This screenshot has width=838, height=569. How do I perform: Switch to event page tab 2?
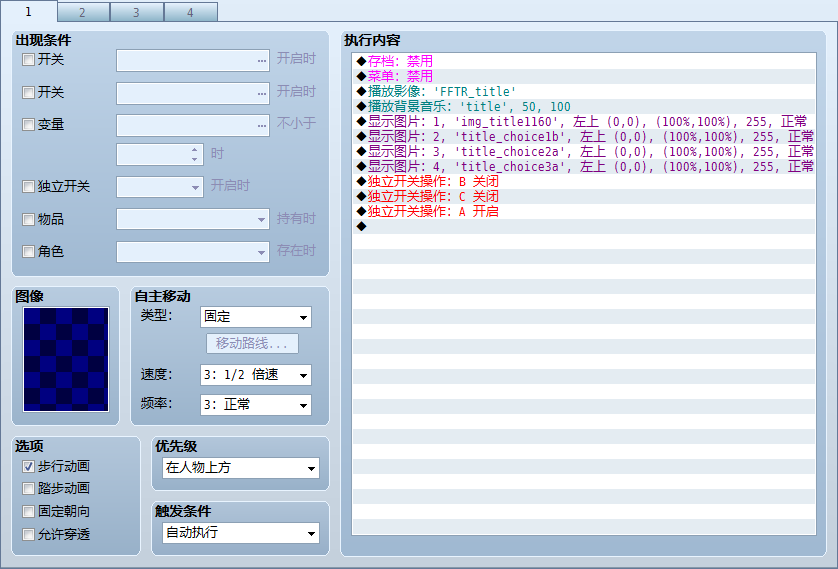point(83,12)
